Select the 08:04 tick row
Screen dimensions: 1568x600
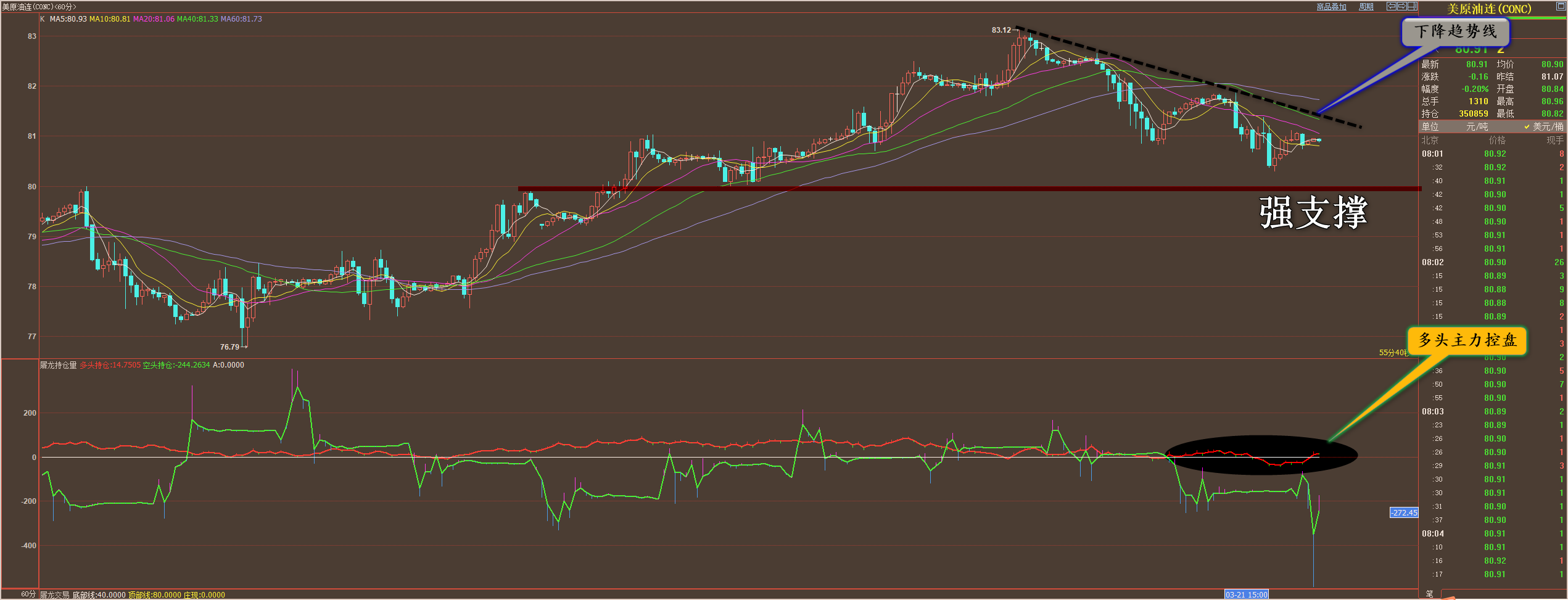tap(1493, 533)
